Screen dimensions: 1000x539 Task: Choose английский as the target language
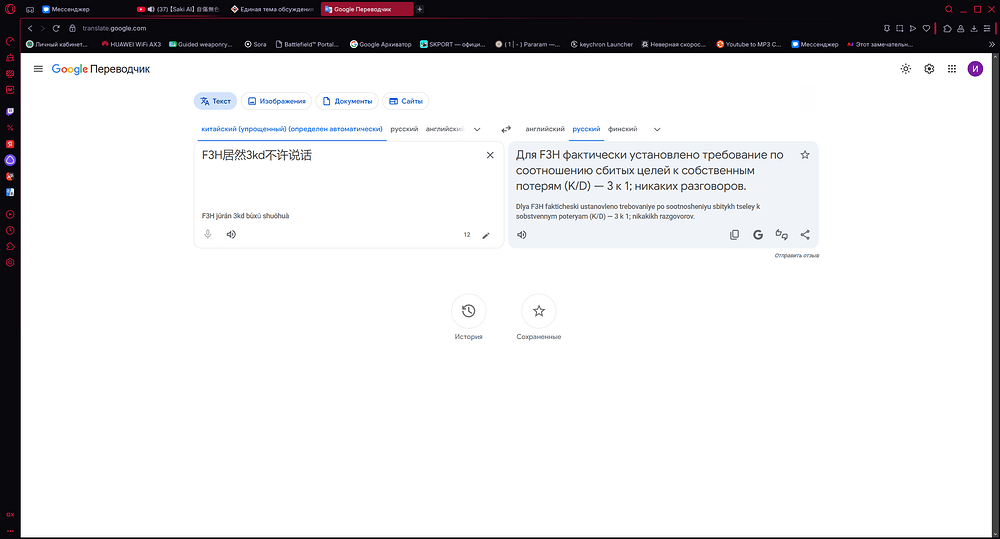(x=545, y=129)
